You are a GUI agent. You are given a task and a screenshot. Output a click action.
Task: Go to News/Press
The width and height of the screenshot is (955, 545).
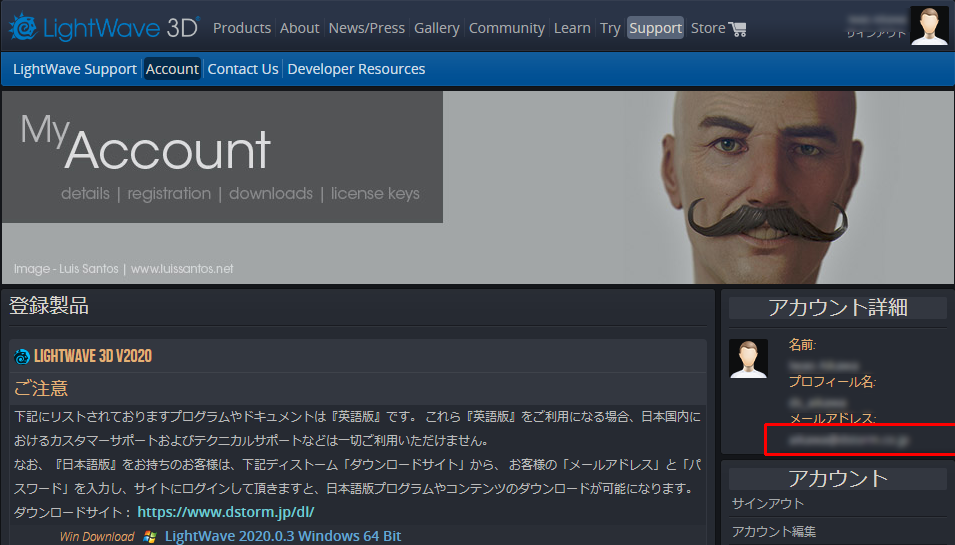(x=367, y=28)
